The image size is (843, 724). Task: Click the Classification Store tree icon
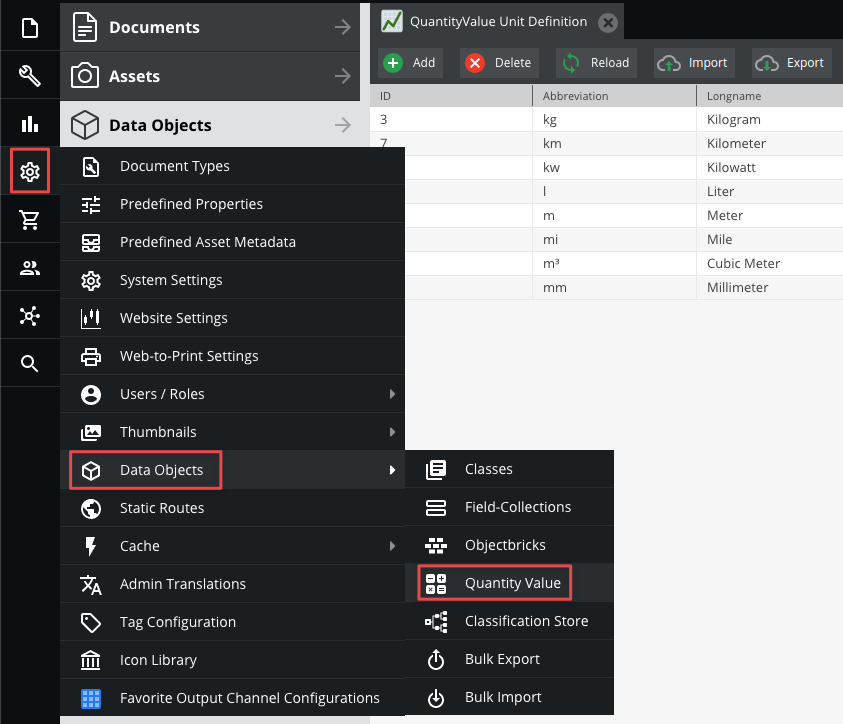tap(436, 621)
